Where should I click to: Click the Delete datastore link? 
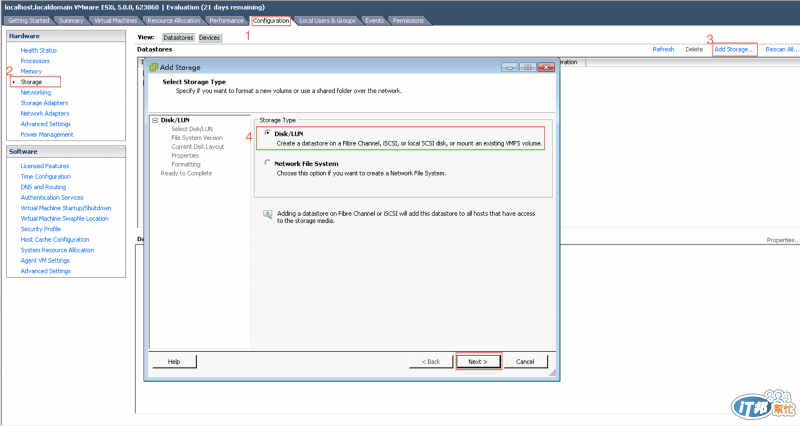694,49
